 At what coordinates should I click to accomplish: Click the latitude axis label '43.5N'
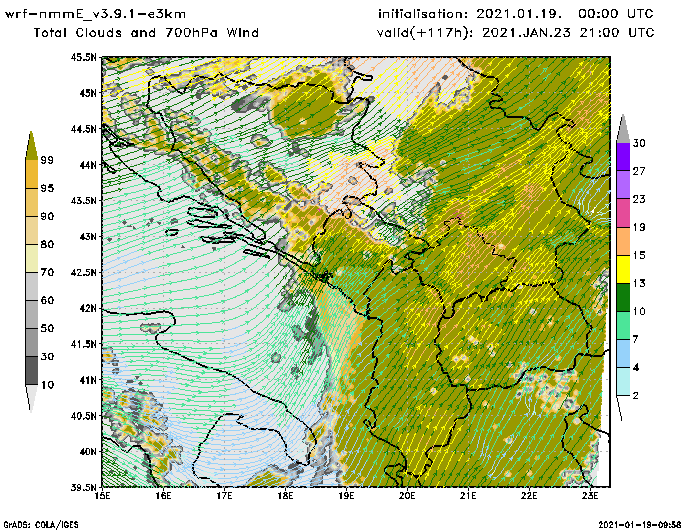(83, 200)
